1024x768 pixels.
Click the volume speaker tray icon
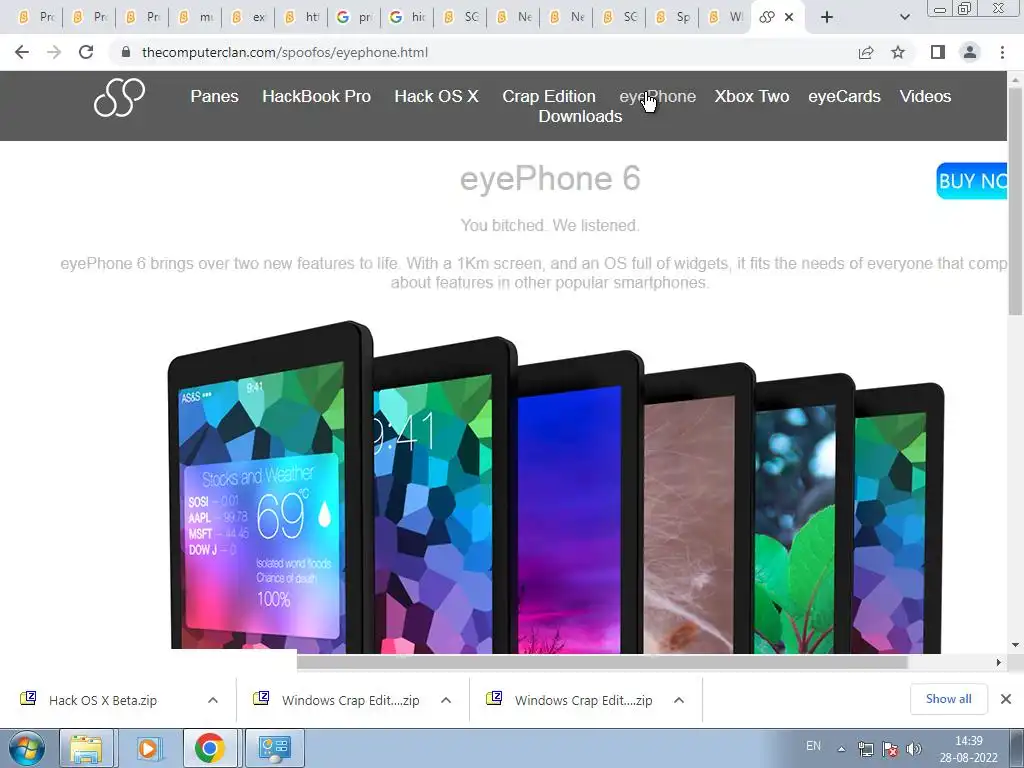coord(914,749)
